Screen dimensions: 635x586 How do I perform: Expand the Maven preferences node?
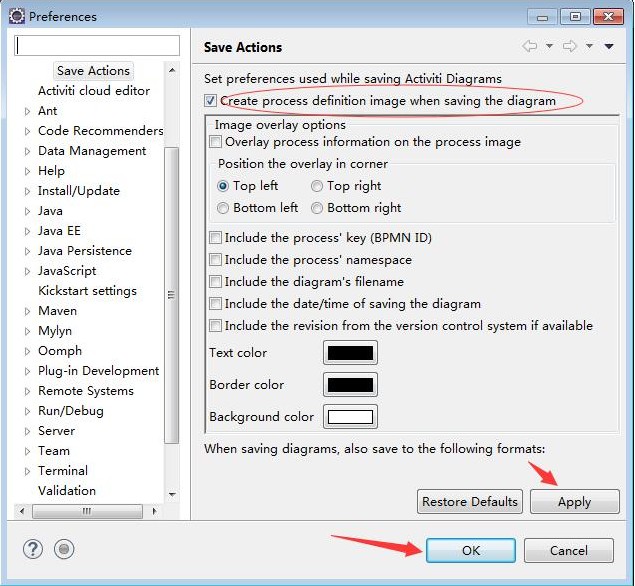(x=27, y=311)
